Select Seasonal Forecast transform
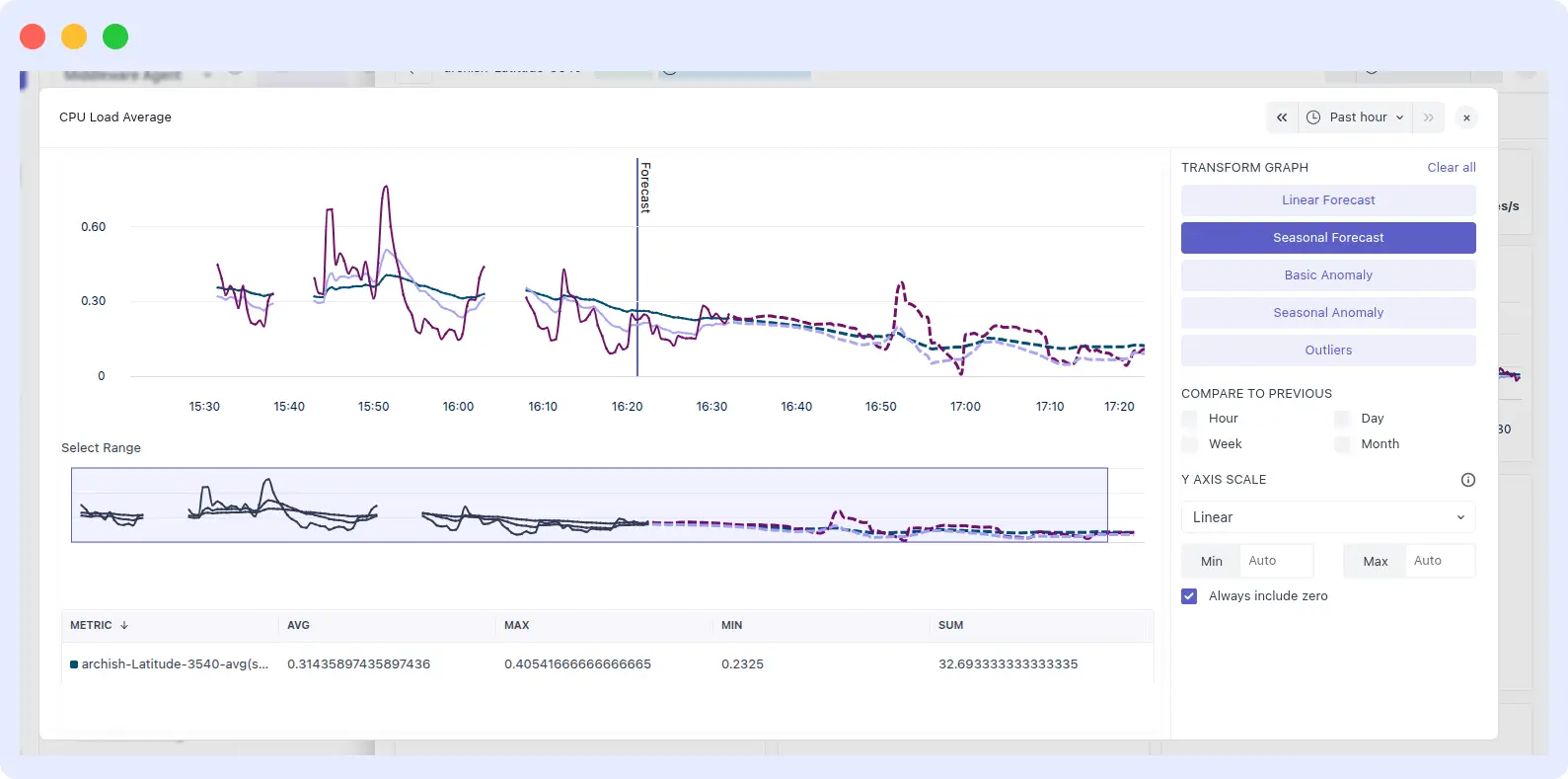The width and height of the screenshot is (1568, 779). tap(1327, 238)
